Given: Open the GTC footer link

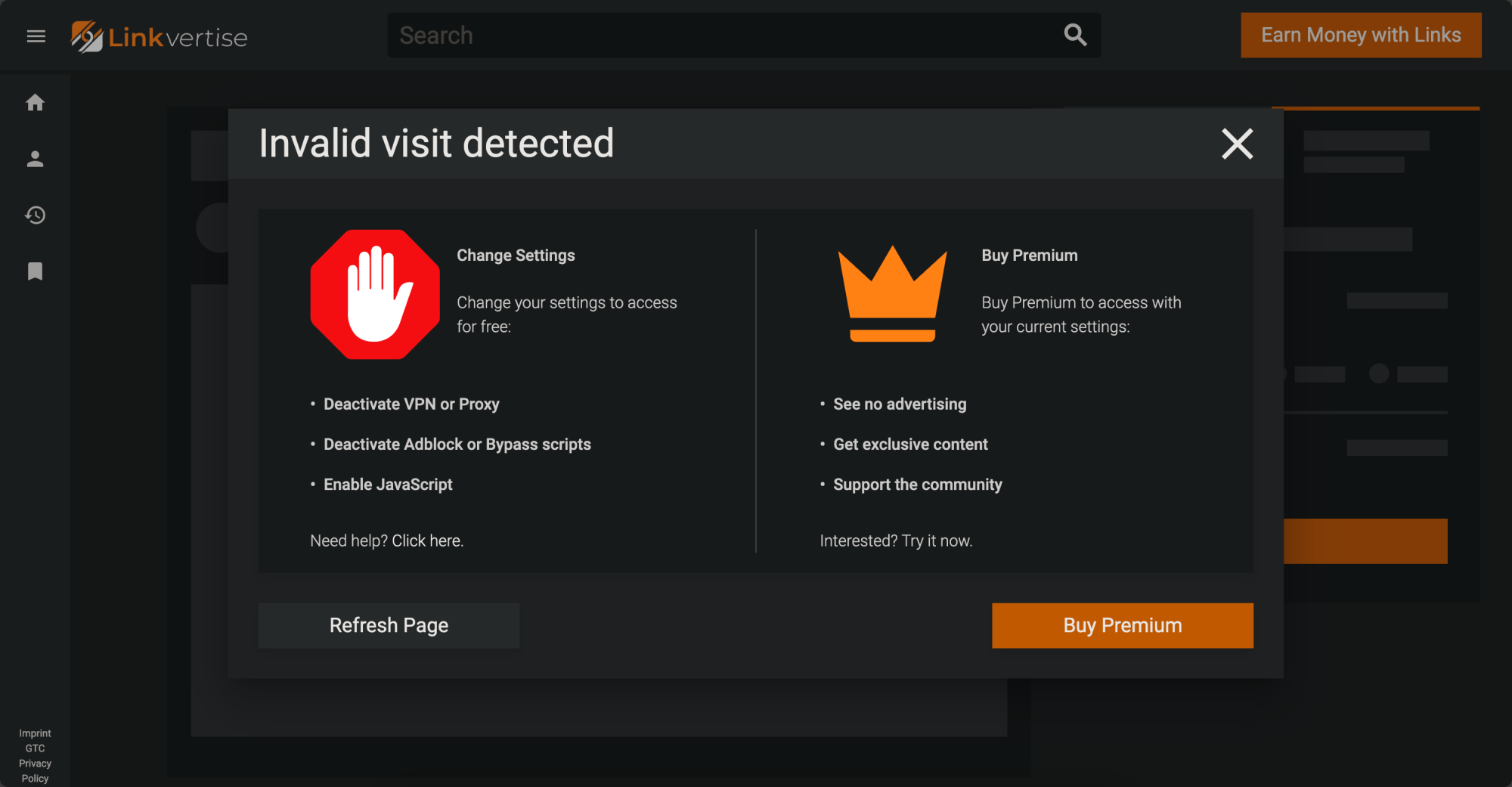Looking at the screenshot, I should 35,748.
